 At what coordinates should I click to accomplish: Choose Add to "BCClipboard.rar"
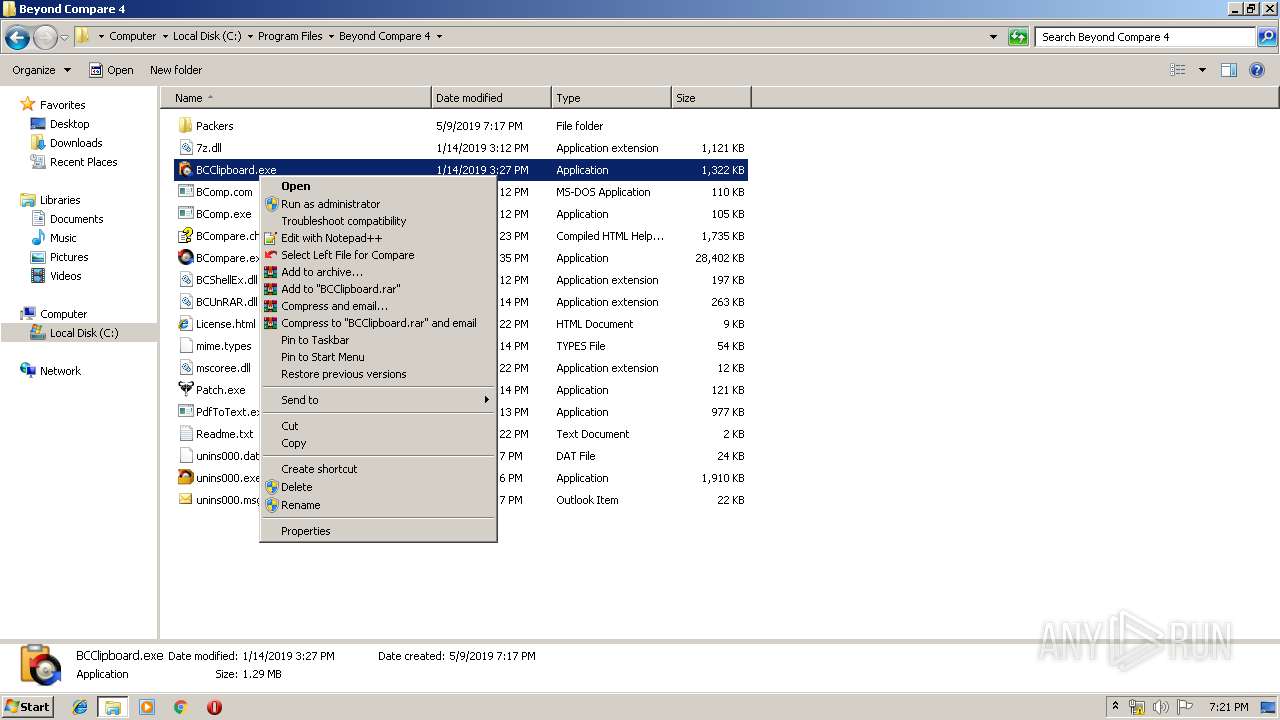(378, 289)
